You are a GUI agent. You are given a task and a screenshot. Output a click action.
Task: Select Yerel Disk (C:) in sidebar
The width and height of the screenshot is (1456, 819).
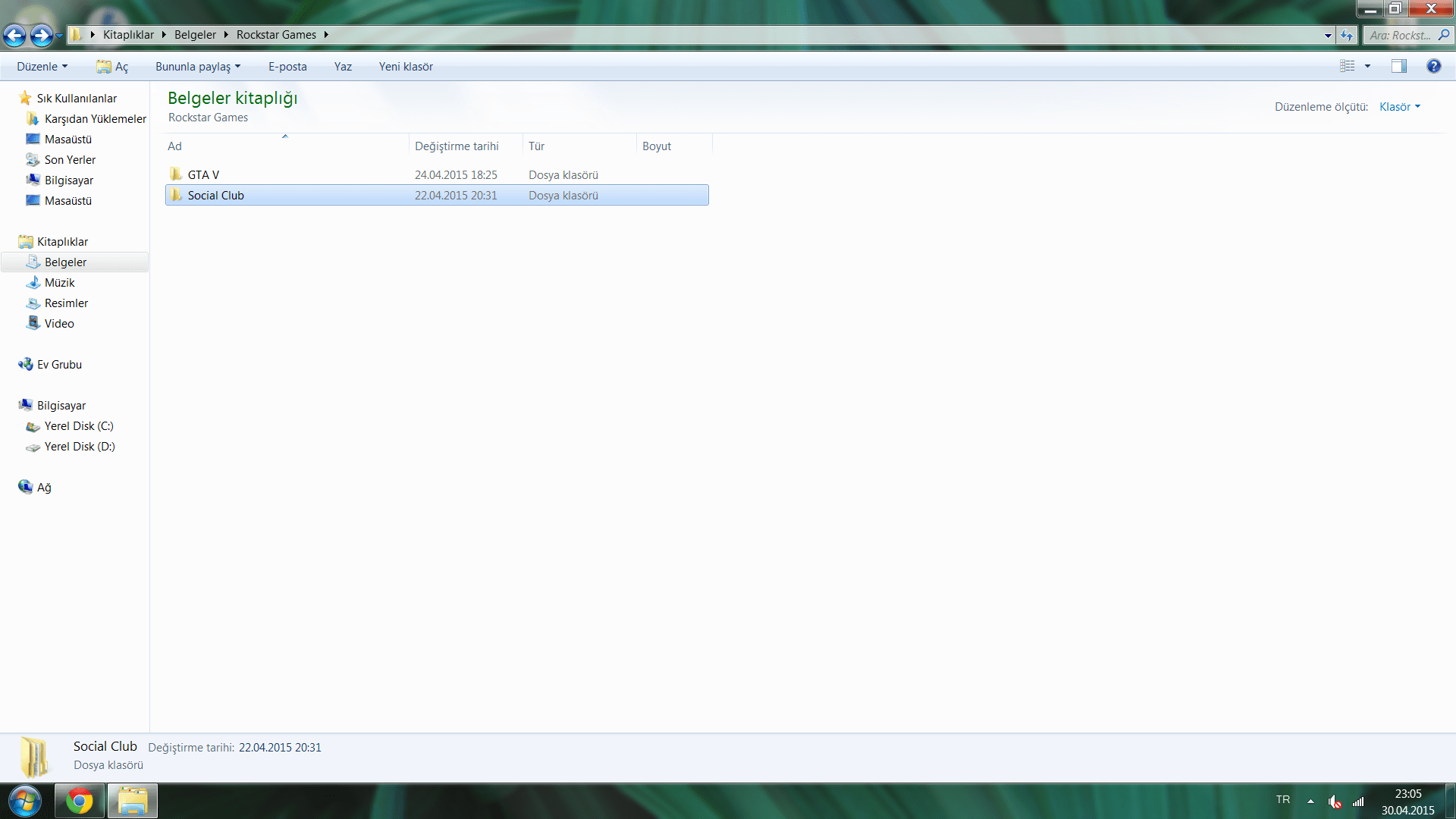click(79, 426)
